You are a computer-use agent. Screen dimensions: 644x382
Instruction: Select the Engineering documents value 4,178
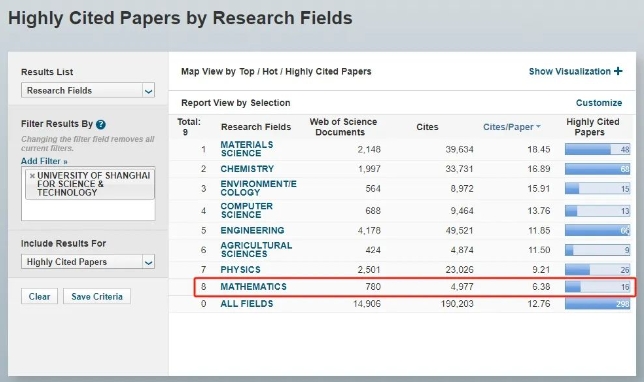click(369, 230)
